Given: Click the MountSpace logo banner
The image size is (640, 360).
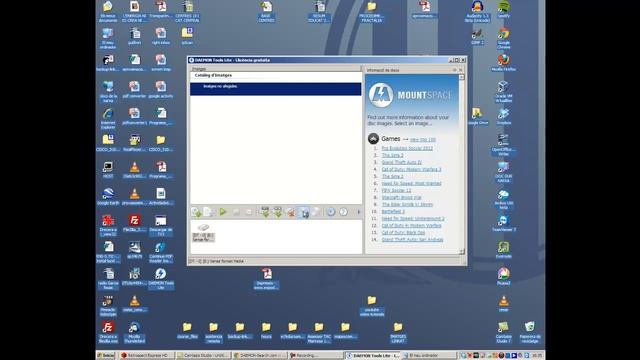Looking at the screenshot, I should coord(411,95).
